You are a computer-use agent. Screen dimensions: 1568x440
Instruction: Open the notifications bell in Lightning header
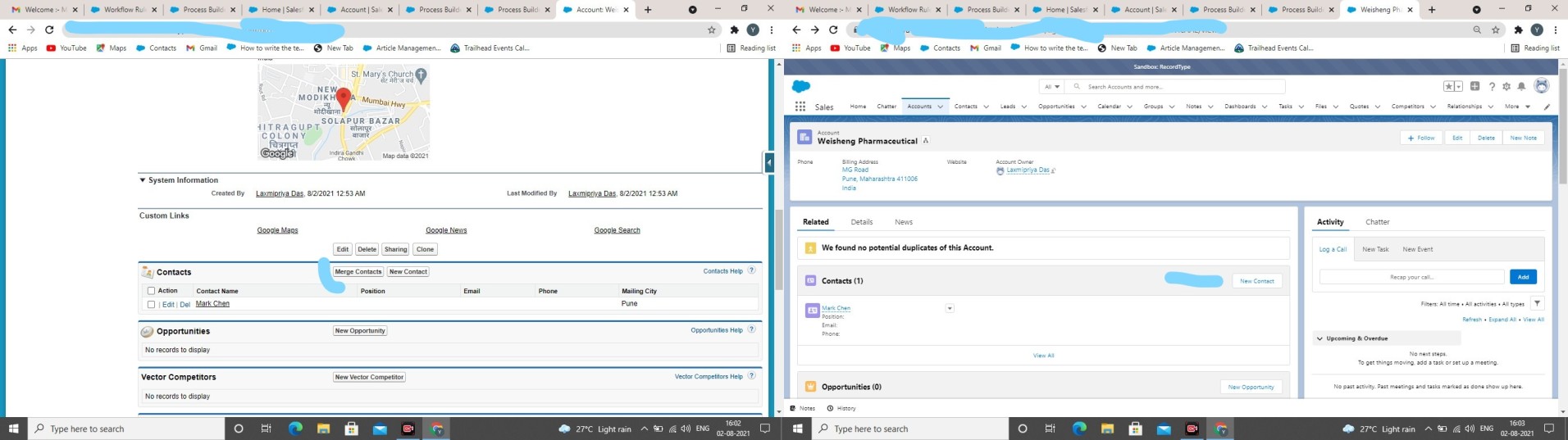[1521, 86]
